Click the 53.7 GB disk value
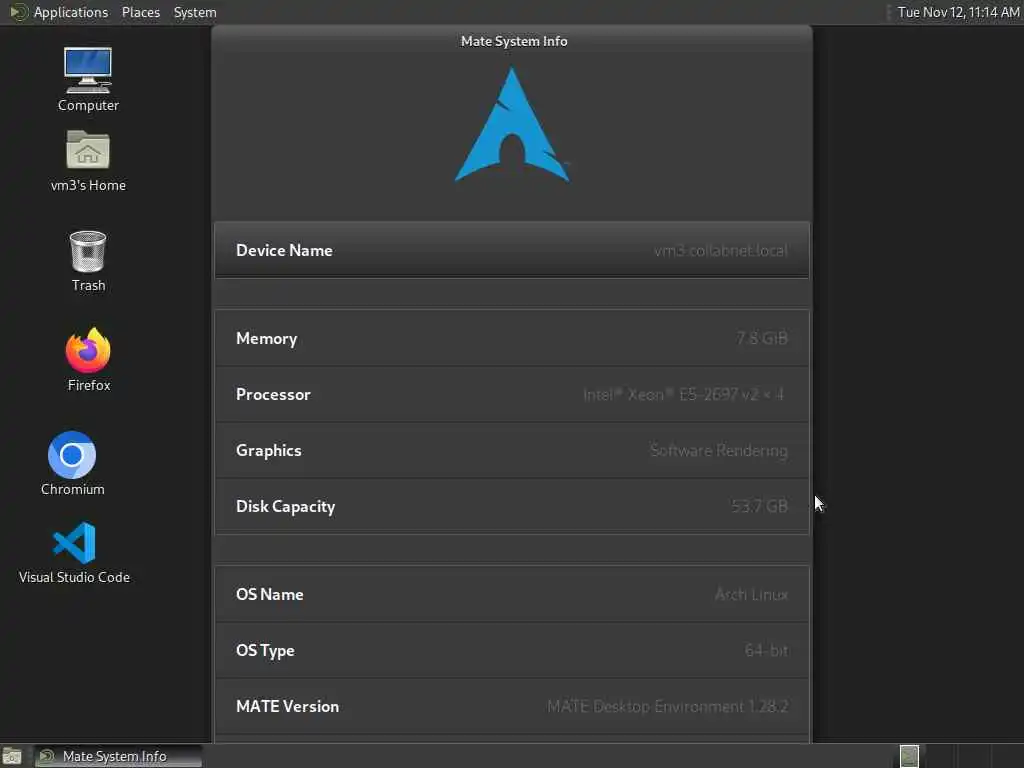This screenshot has height=768, width=1024. pos(760,506)
